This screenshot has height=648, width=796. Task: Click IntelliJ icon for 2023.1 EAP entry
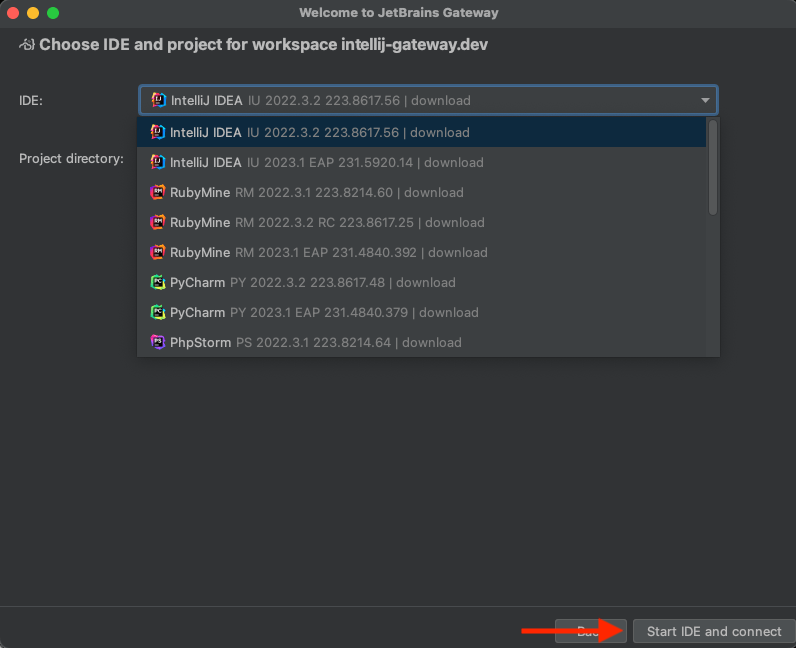(x=158, y=162)
